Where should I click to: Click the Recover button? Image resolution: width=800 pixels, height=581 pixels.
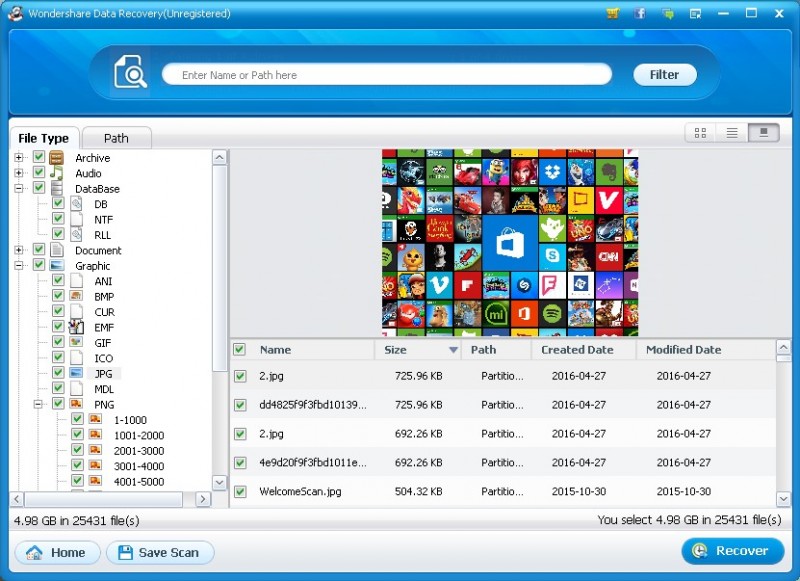tap(732, 551)
